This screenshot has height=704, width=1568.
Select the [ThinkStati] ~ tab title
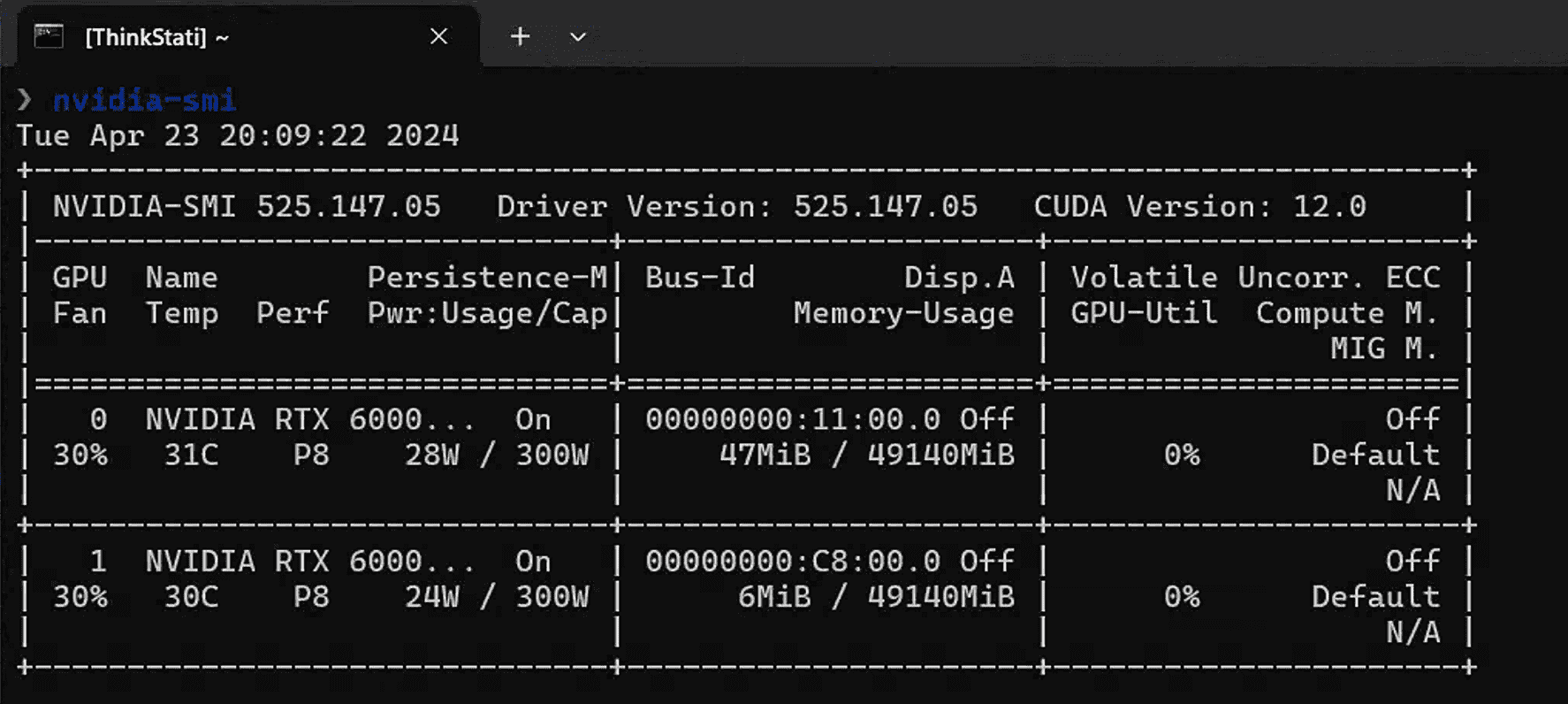157,37
